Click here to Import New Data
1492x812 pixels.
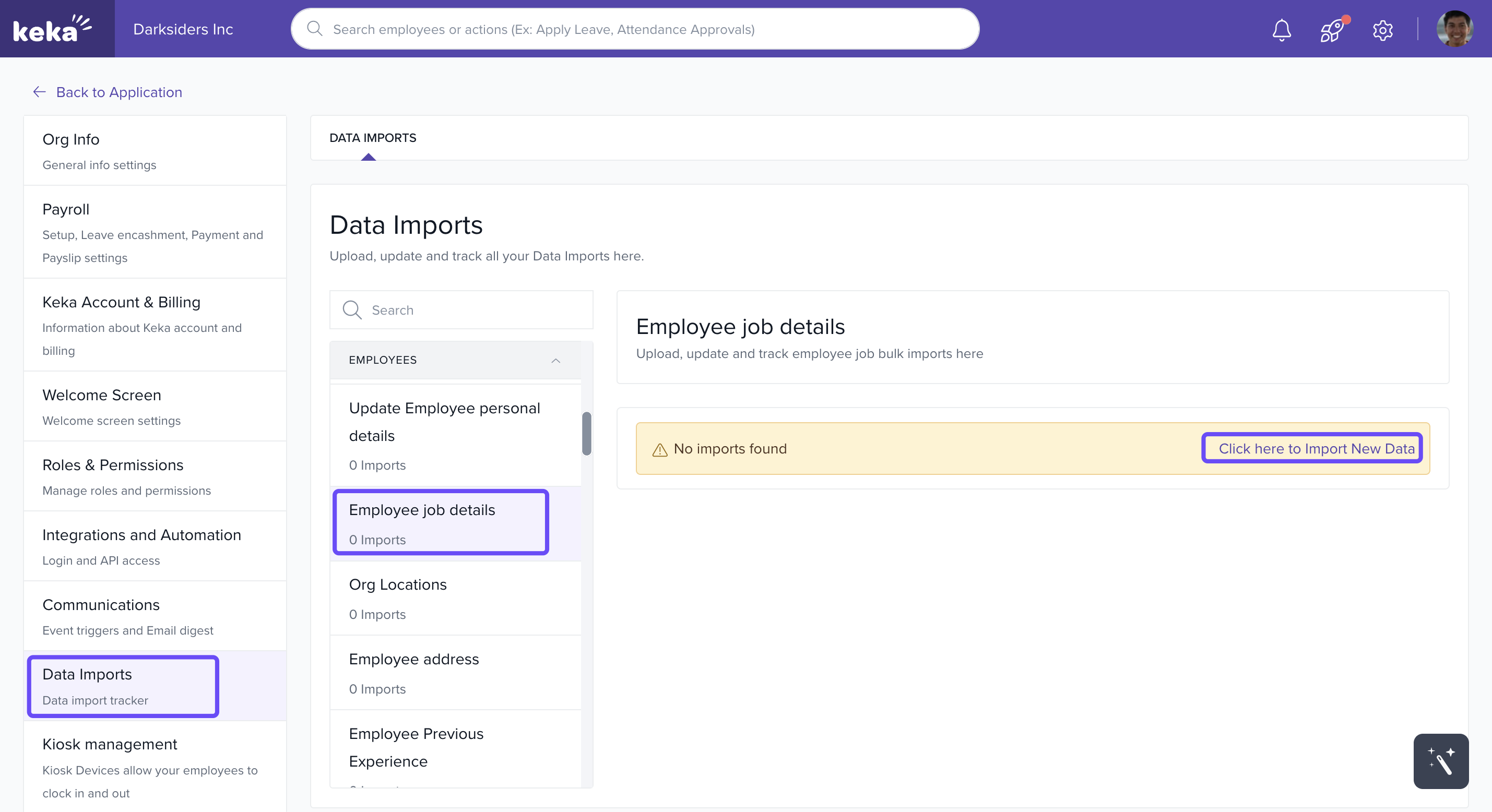pos(1316,448)
